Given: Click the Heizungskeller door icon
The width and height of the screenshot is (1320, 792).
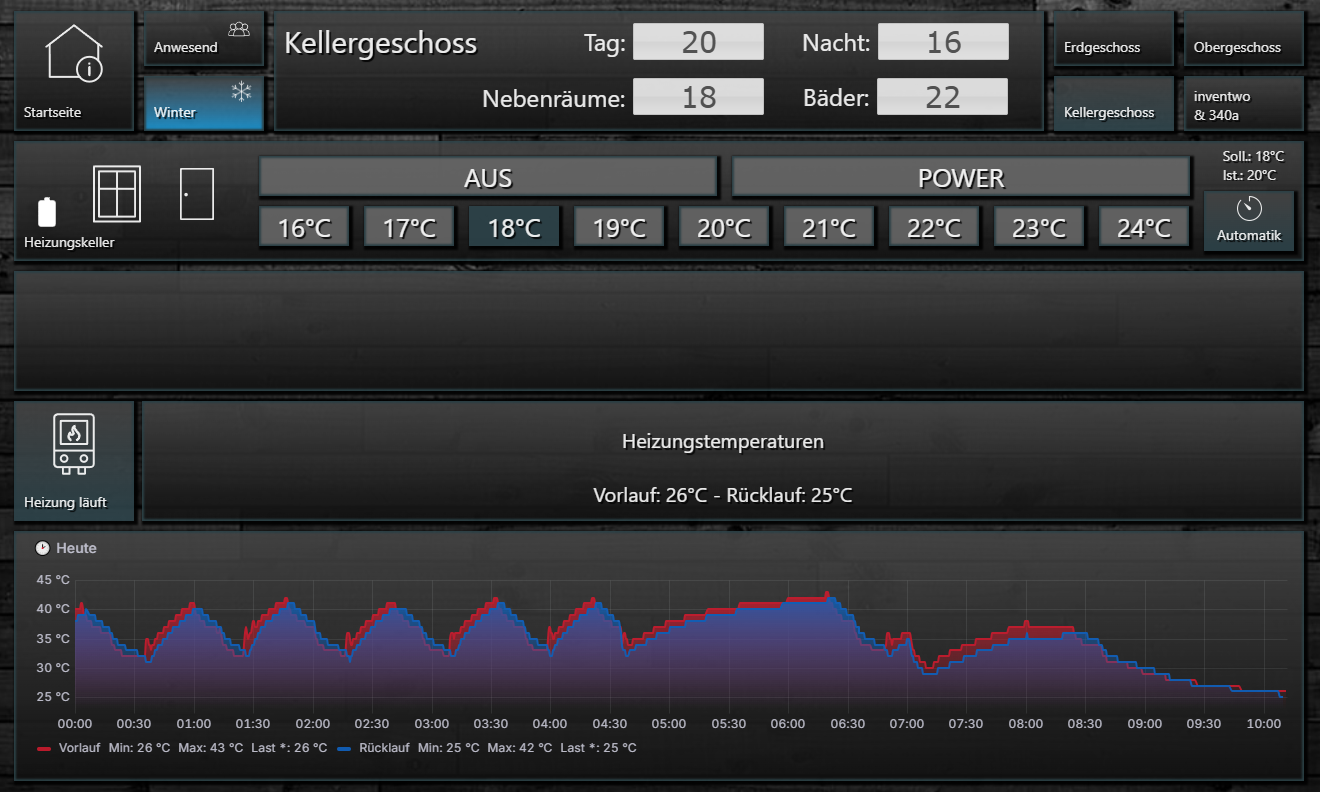Looking at the screenshot, I should (197, 194).
